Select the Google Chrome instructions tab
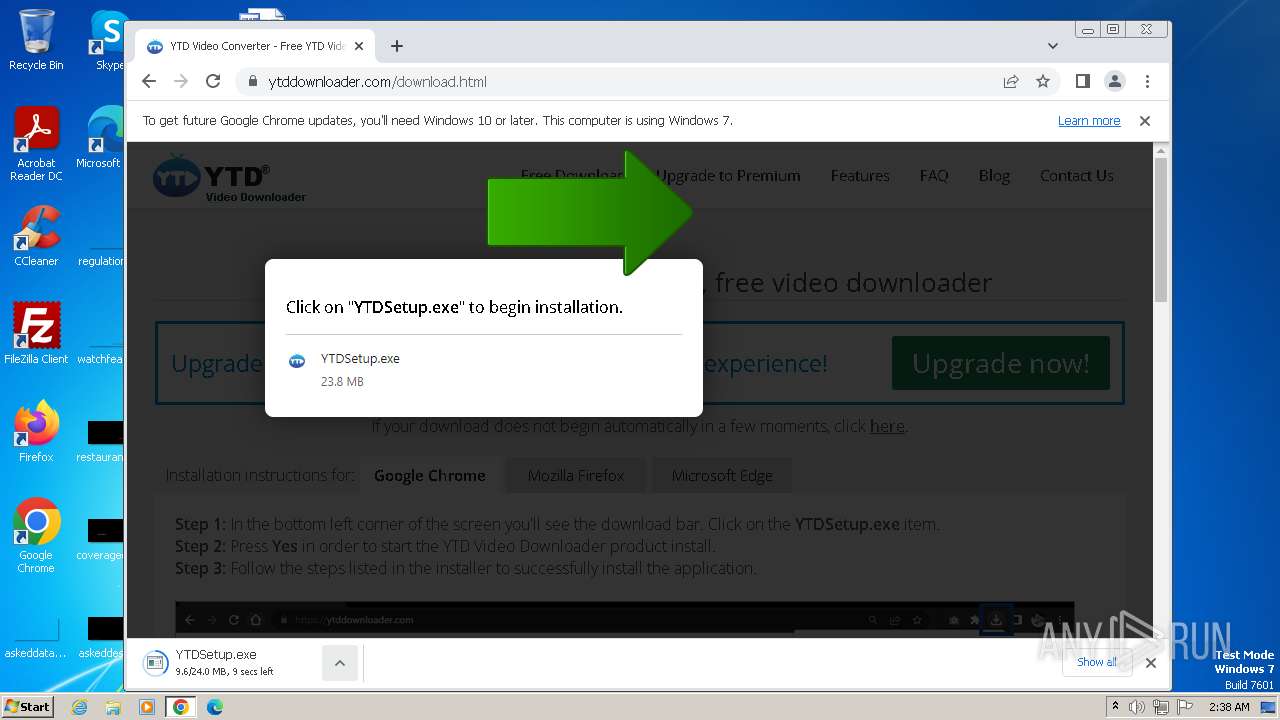This screenshot has height=720, width=1280. tap(430, 476)
